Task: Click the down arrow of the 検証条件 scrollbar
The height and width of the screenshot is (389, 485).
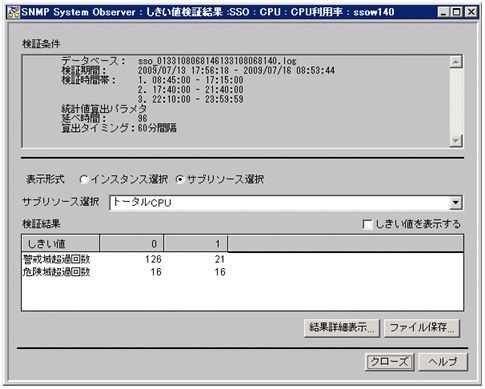Action: 456,141
